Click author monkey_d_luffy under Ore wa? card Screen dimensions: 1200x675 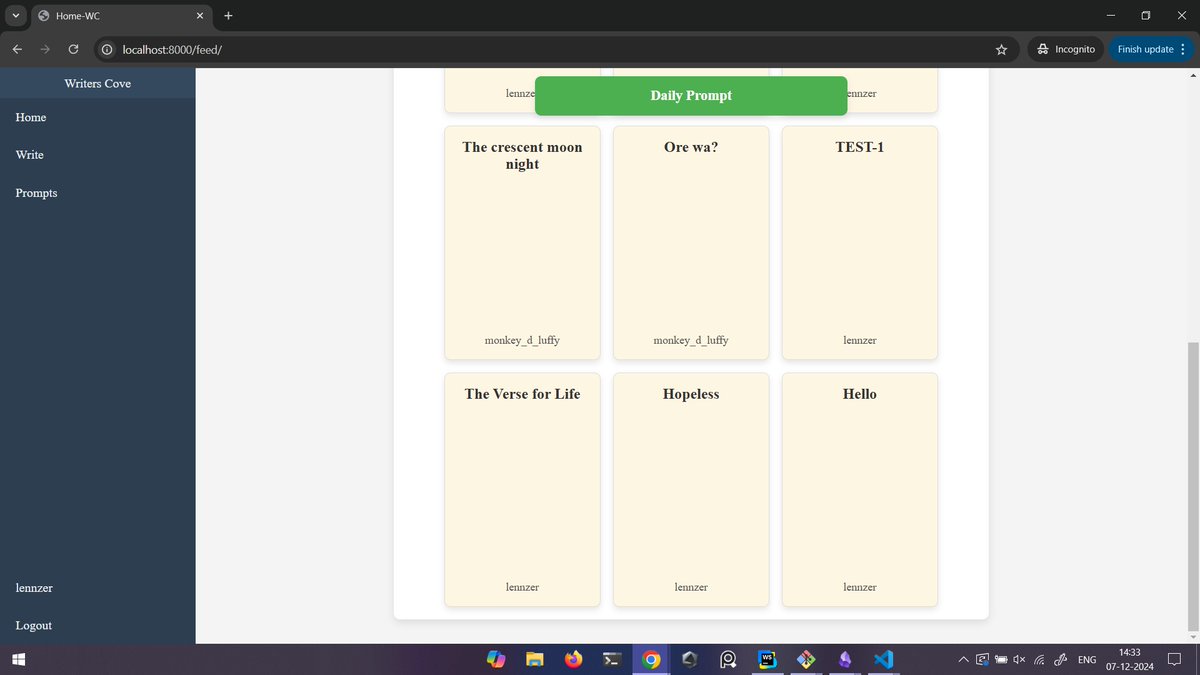(691, 340)
